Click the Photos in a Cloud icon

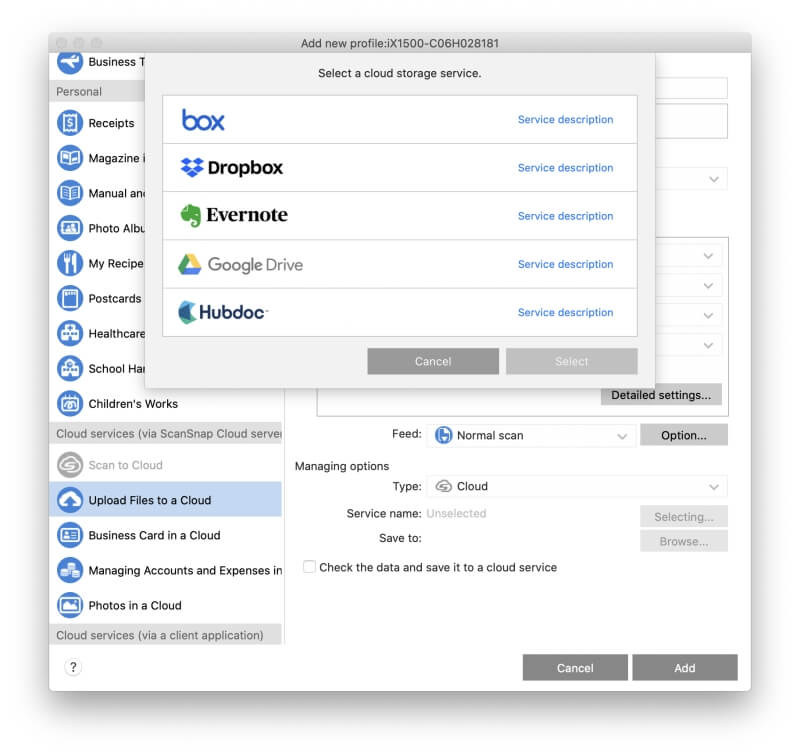pos(70,605)
